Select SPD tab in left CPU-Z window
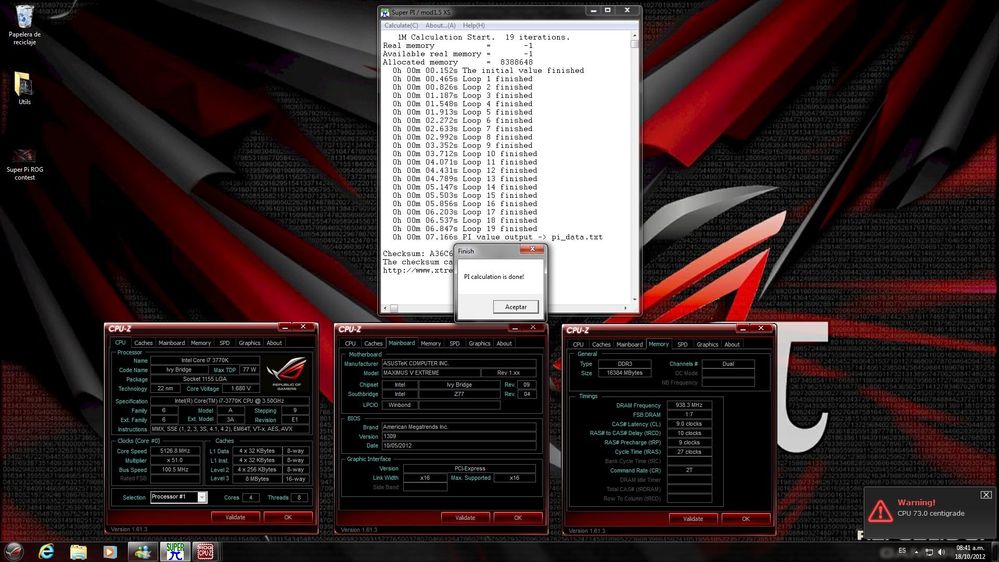Image resolution: width=999 pixels, height=562 pixels. (224, 343)
